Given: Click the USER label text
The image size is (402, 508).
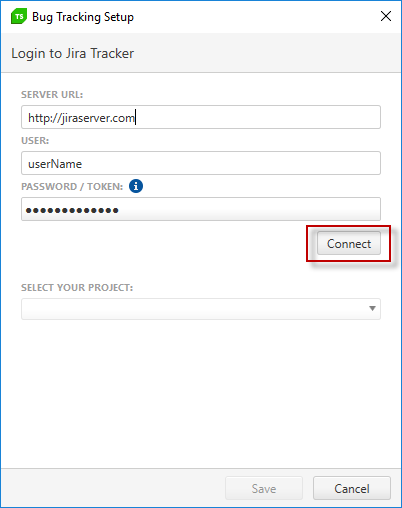Looking at the screenshot, I should click(x=35, y=141).
